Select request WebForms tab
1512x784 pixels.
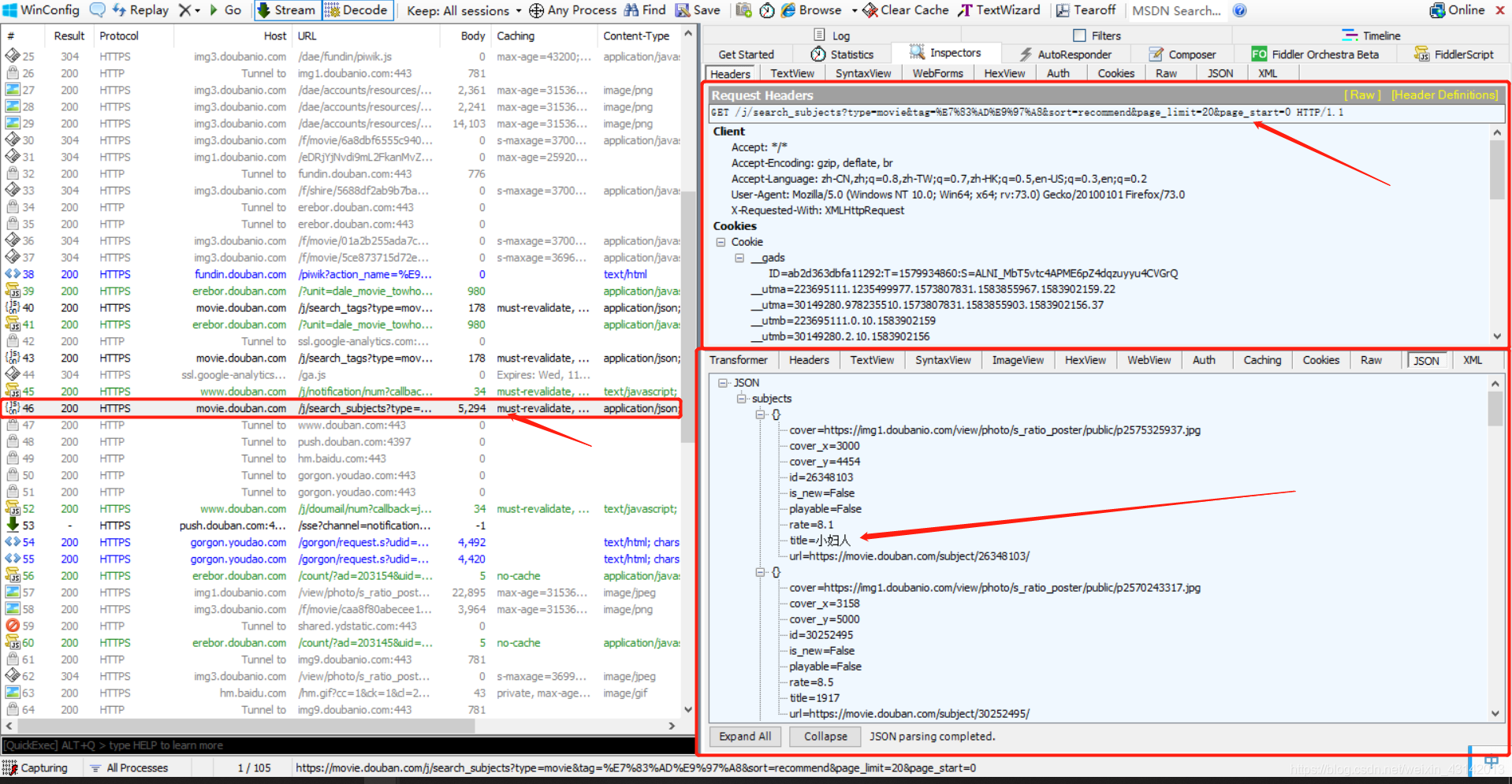[x=937, y=73]
